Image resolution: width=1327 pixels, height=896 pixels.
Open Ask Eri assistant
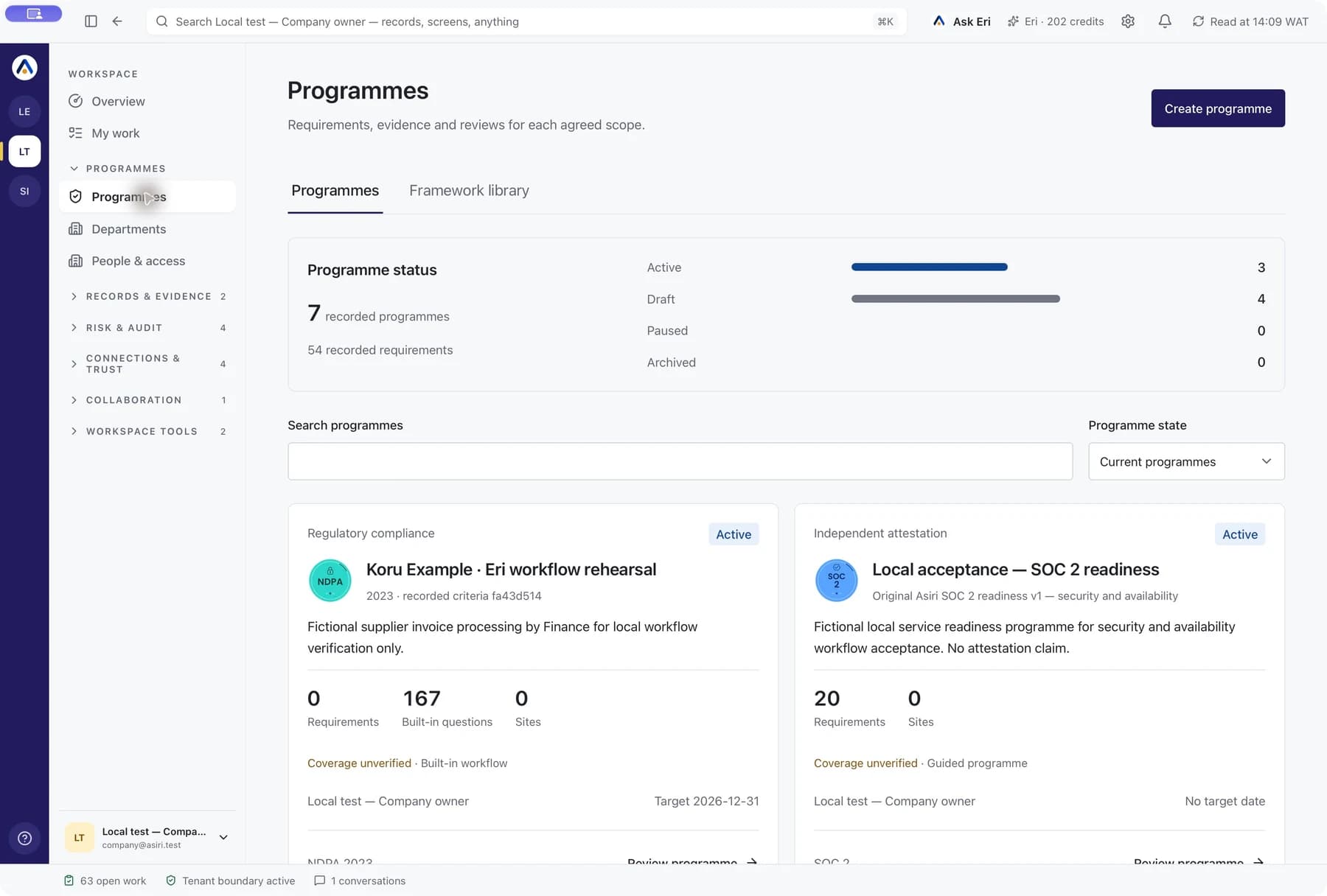pyautogui.click(x=961, y=21)
